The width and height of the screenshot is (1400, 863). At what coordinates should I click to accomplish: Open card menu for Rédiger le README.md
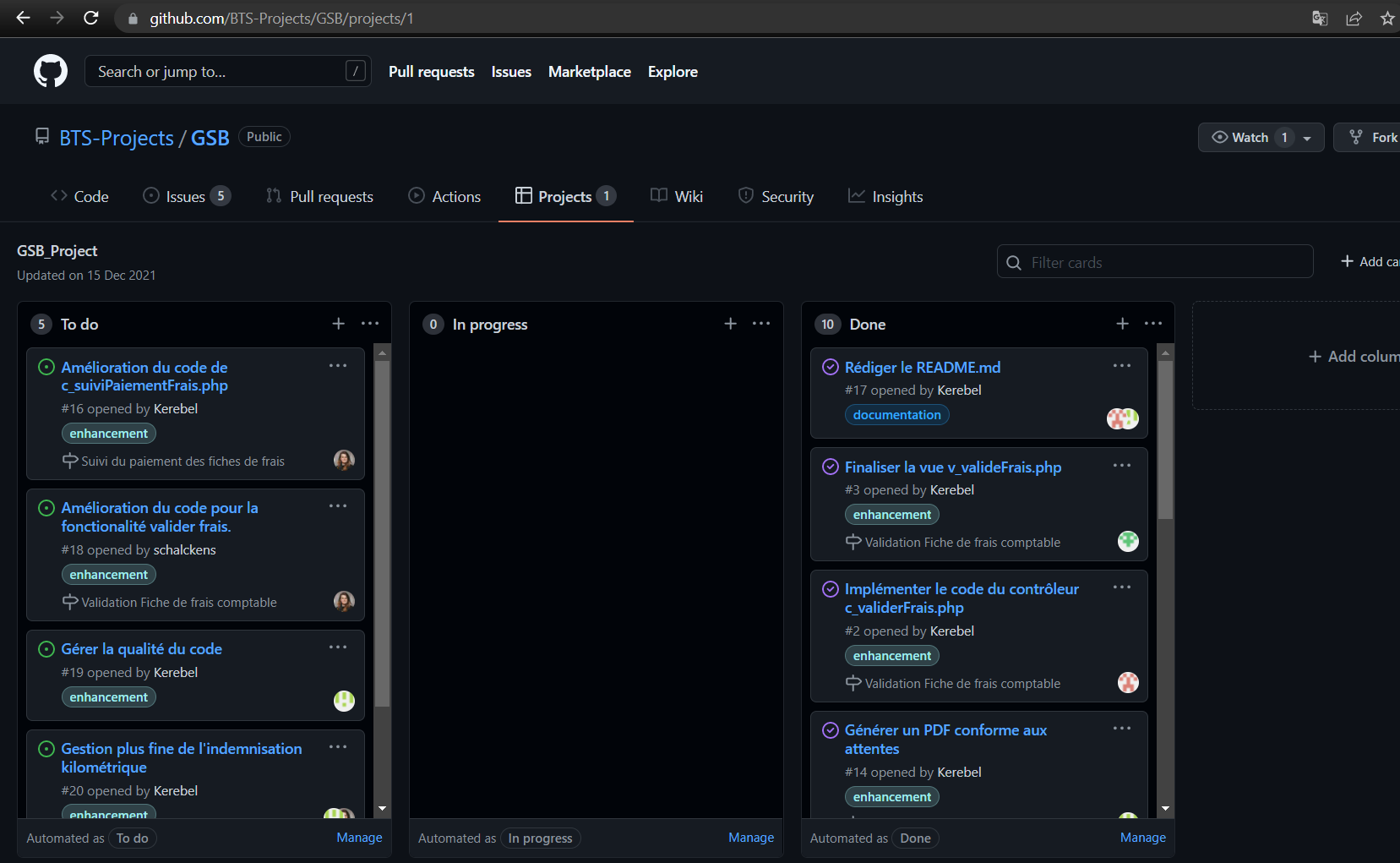tap(1122, 366)
